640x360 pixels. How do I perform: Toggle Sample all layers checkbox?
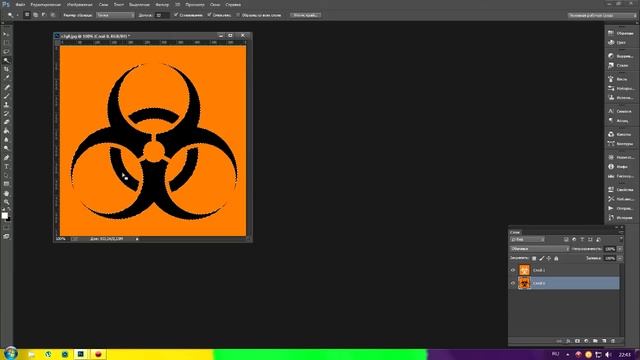(x=238, y=15)
